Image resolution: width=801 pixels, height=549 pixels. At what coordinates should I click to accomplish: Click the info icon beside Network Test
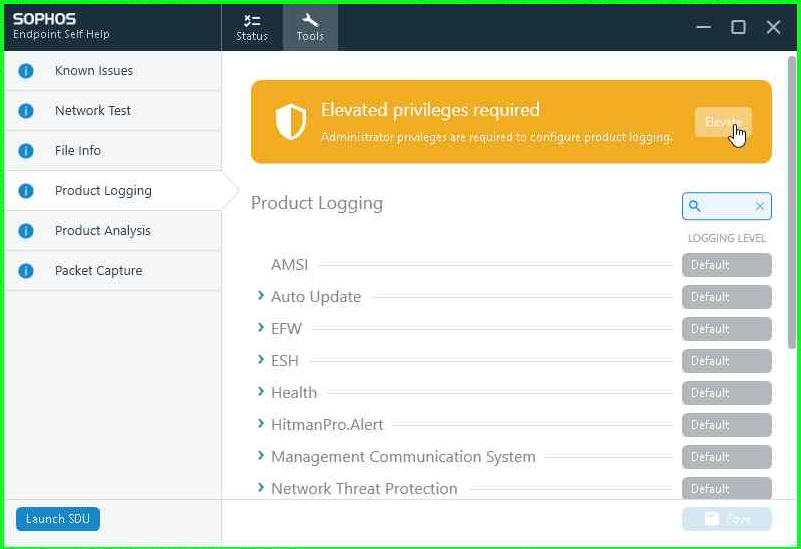click(26, 111)
